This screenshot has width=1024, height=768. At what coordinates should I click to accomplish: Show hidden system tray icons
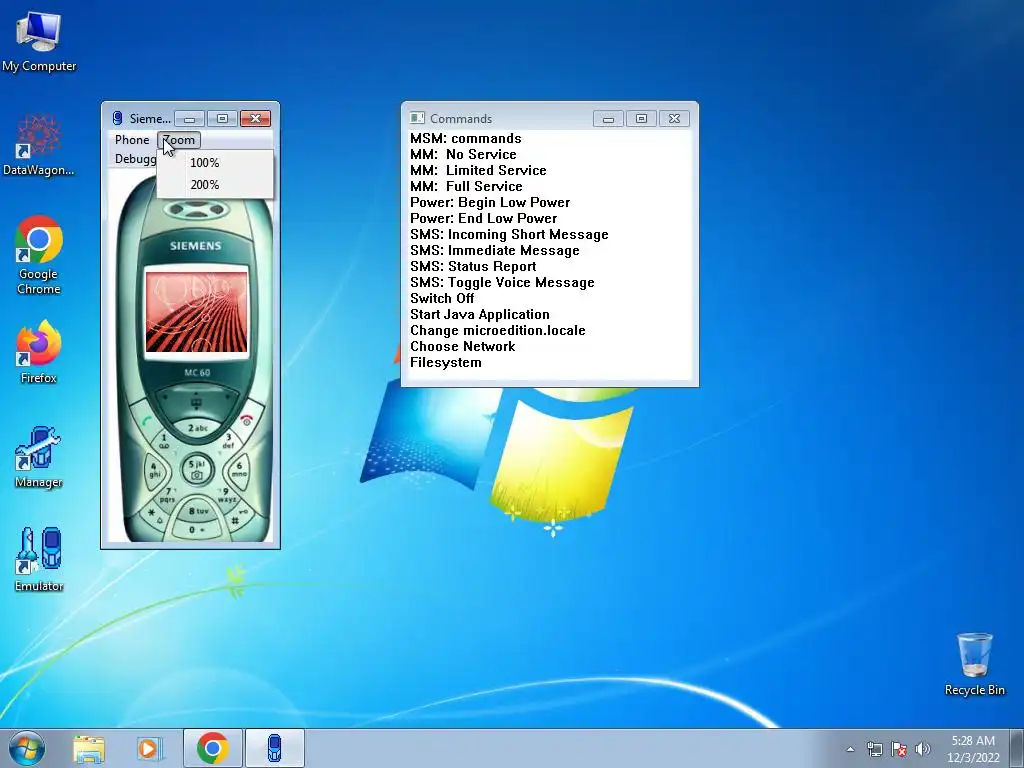point(850,749)
